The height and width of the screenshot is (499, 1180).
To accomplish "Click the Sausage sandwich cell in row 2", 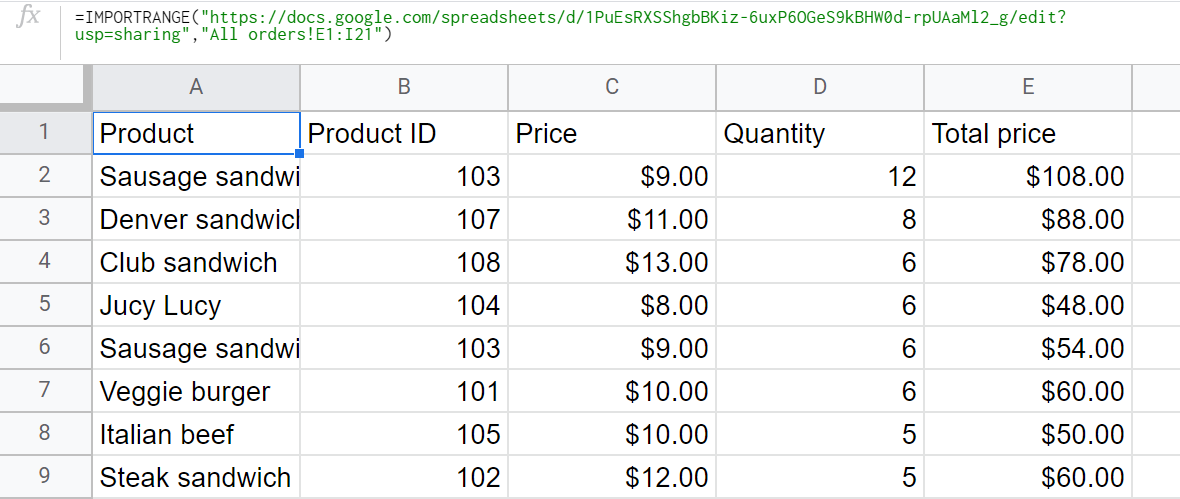I will (x=196, y=176).
